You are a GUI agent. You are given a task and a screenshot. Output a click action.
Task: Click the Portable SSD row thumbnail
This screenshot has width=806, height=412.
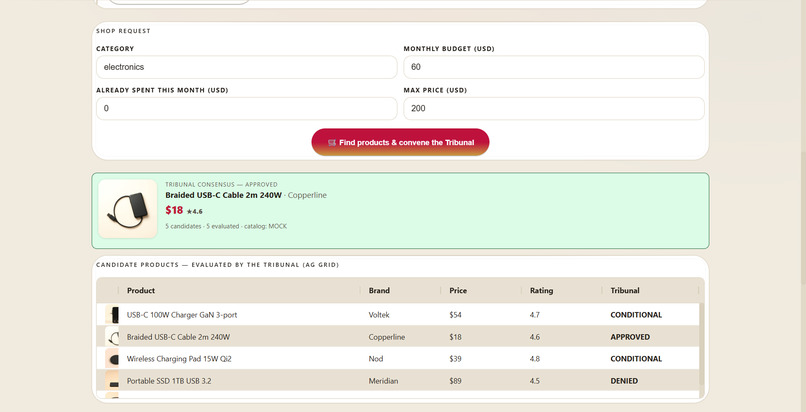pos(113,381)
